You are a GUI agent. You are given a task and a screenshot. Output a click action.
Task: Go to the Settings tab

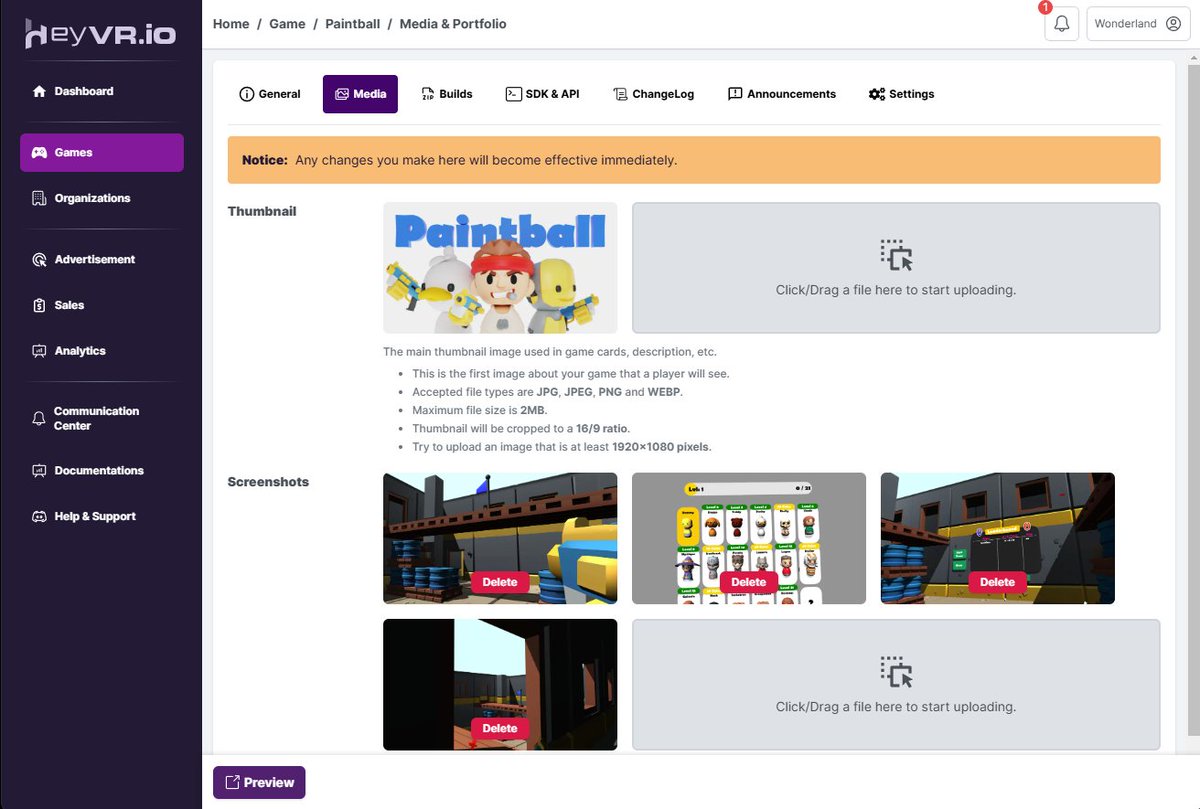901,93
